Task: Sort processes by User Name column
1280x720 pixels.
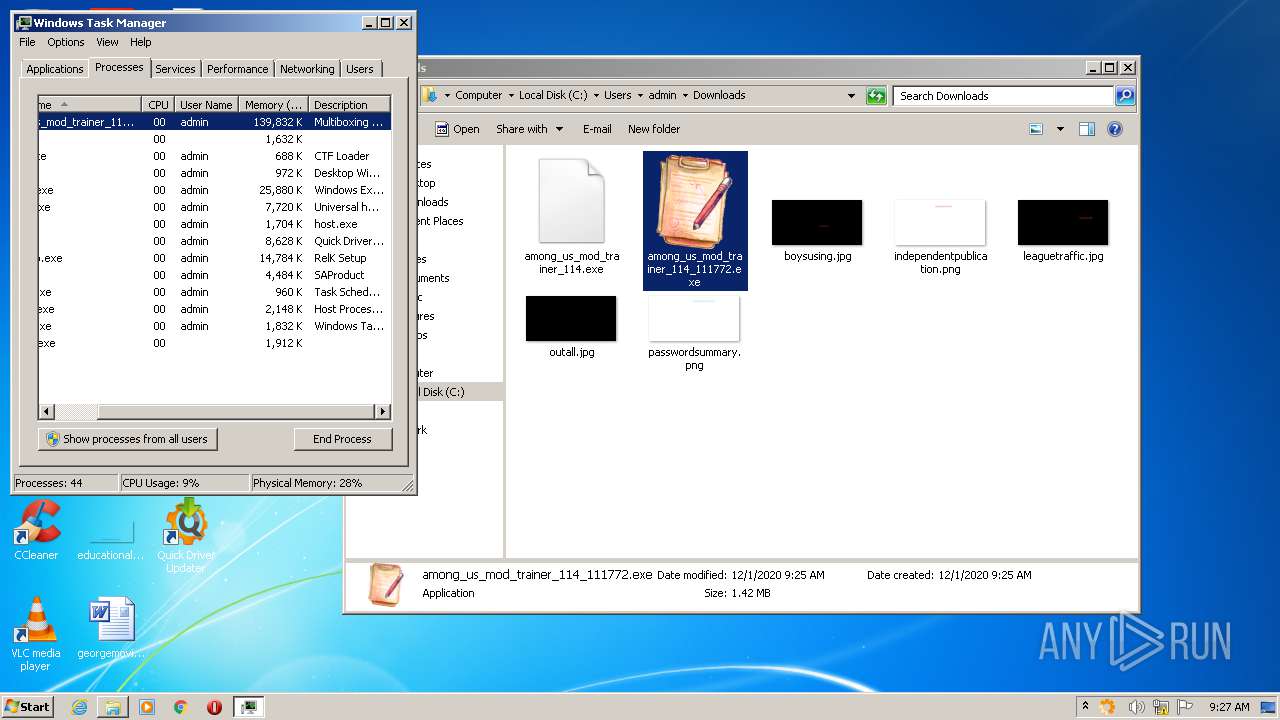Action: point(206,104)
